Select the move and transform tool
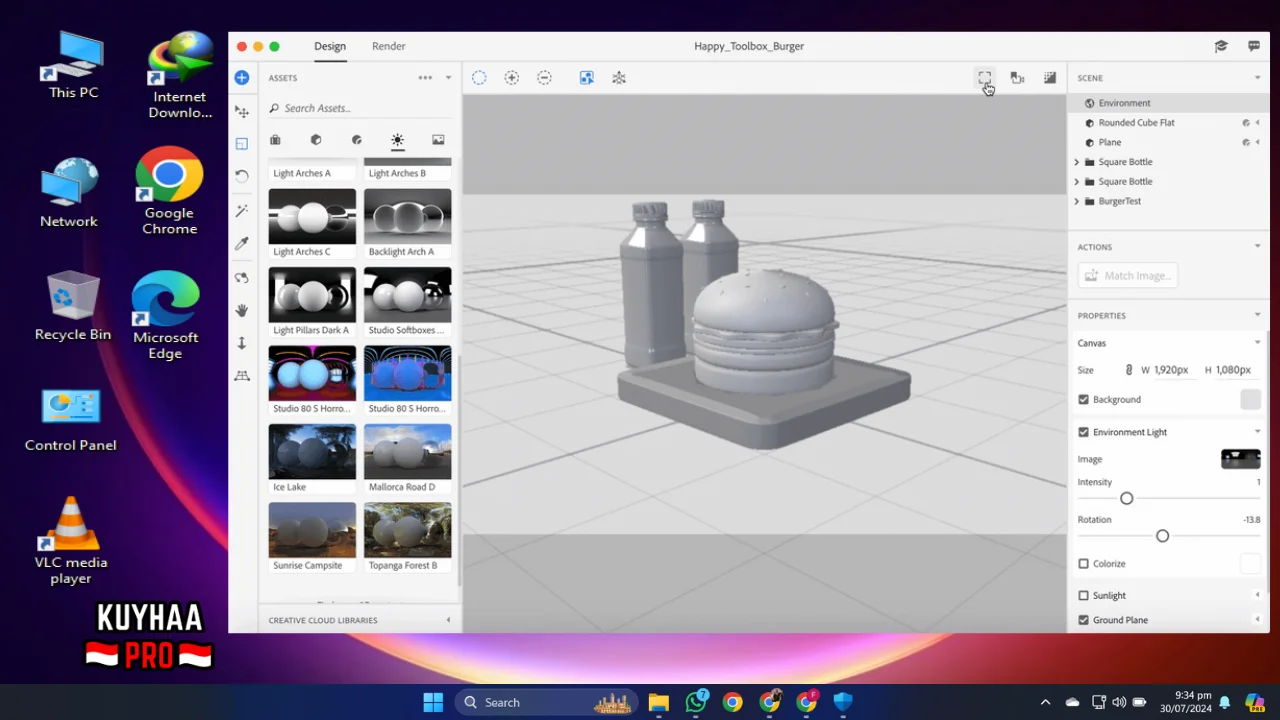Image resolution: width=1280 pixels, height=720 pixels. [x=242, y=111]
